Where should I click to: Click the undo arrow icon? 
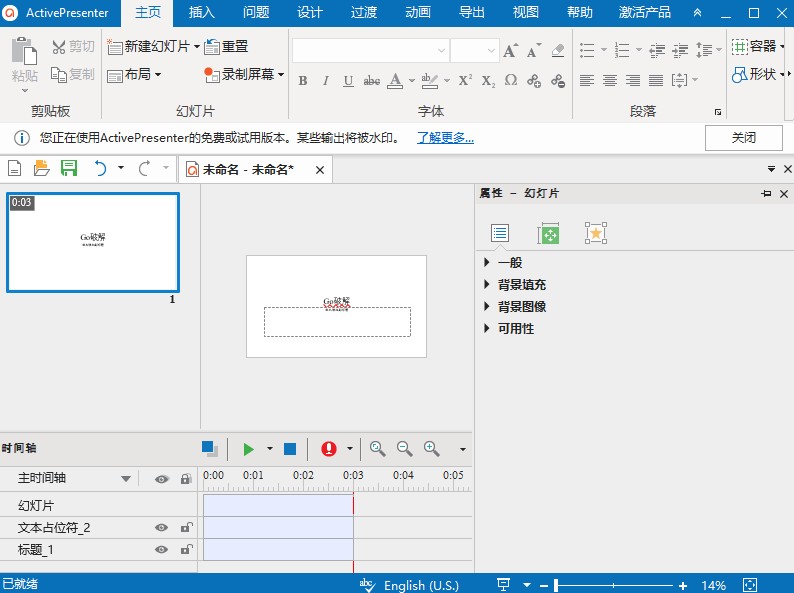99,169
